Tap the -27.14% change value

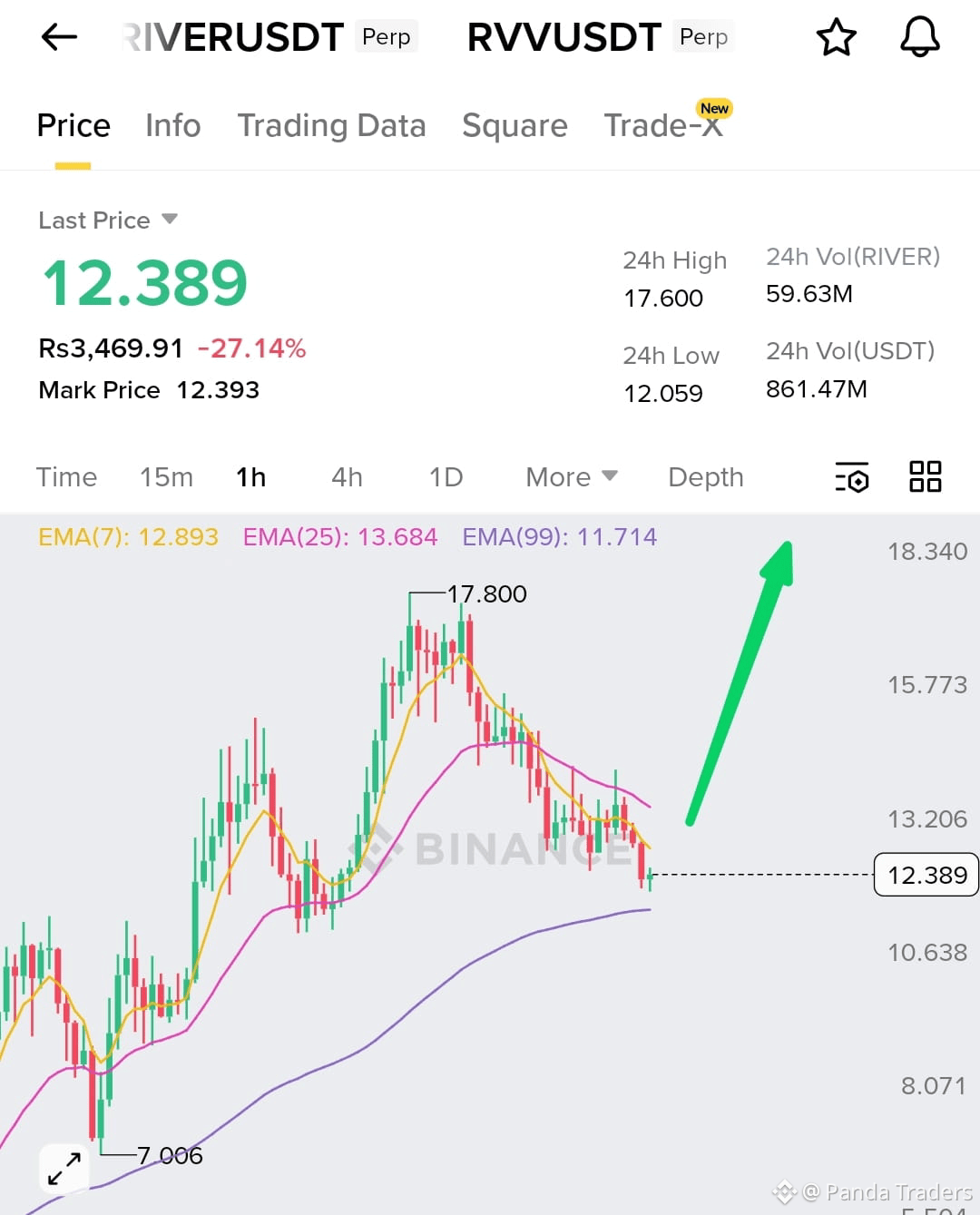click(251, 348)
